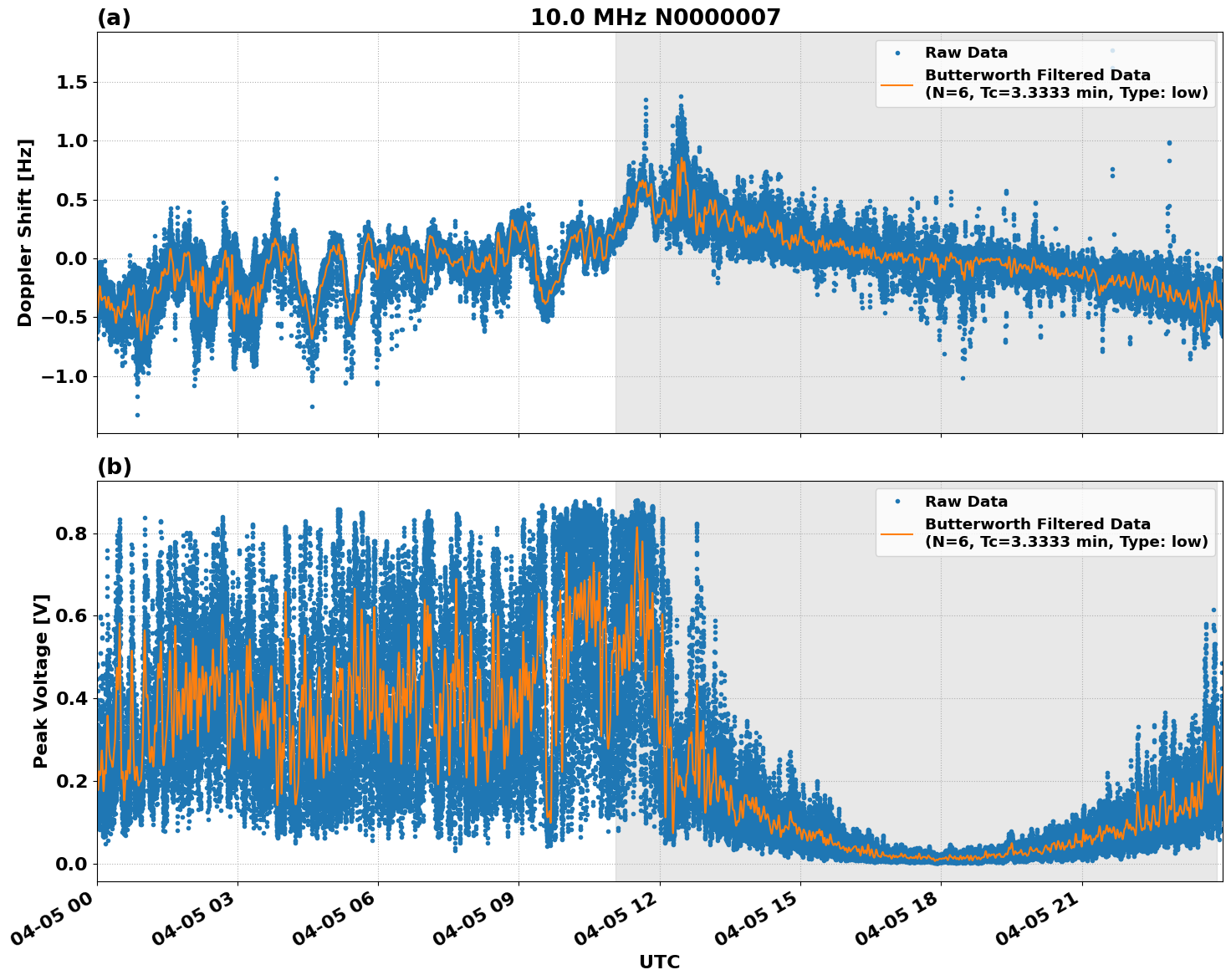Click the highest raw data dot above 1.5 Hz
Viewport: 1231px width, 980px height.
(x=1112, y=50)
